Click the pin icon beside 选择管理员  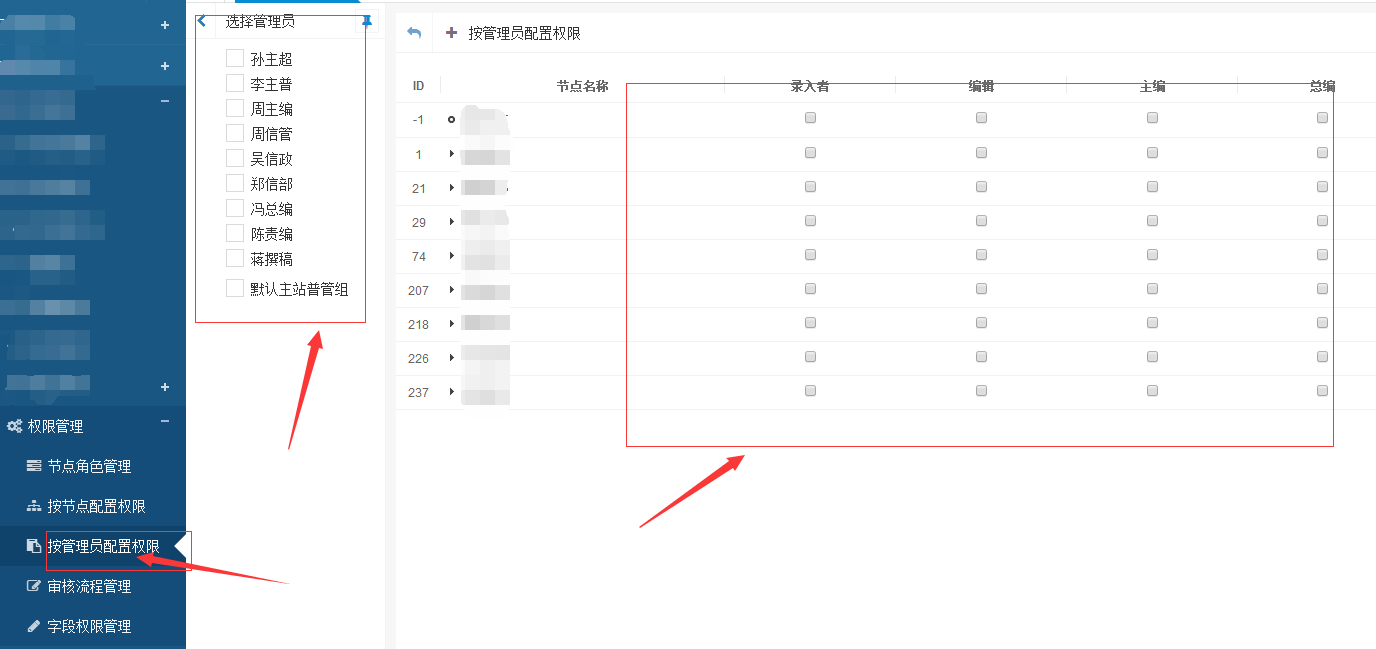coord(367,21)
